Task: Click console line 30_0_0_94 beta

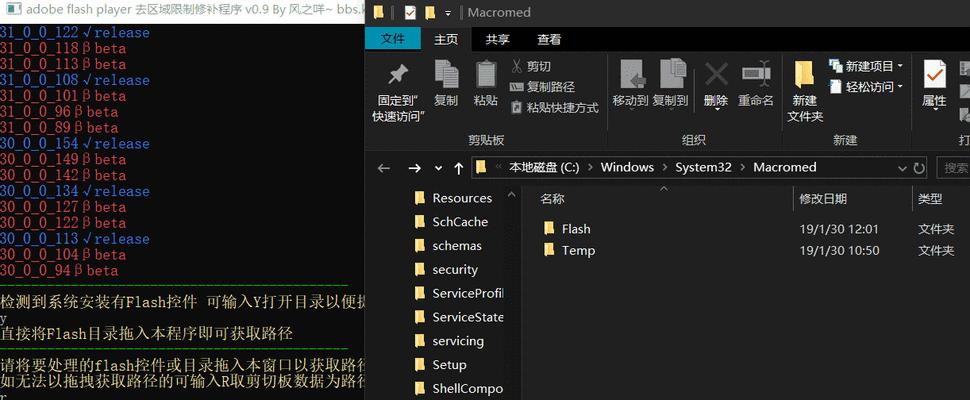Action: [59, 270]
